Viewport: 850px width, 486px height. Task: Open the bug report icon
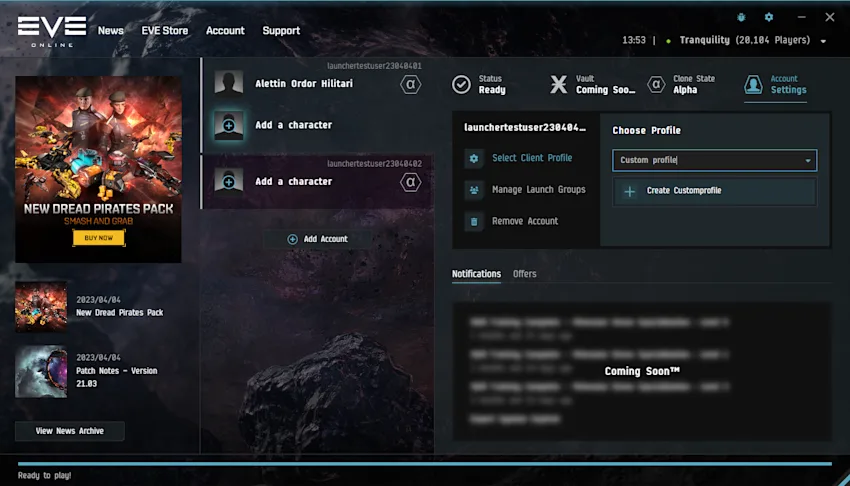tap(741, 17)
